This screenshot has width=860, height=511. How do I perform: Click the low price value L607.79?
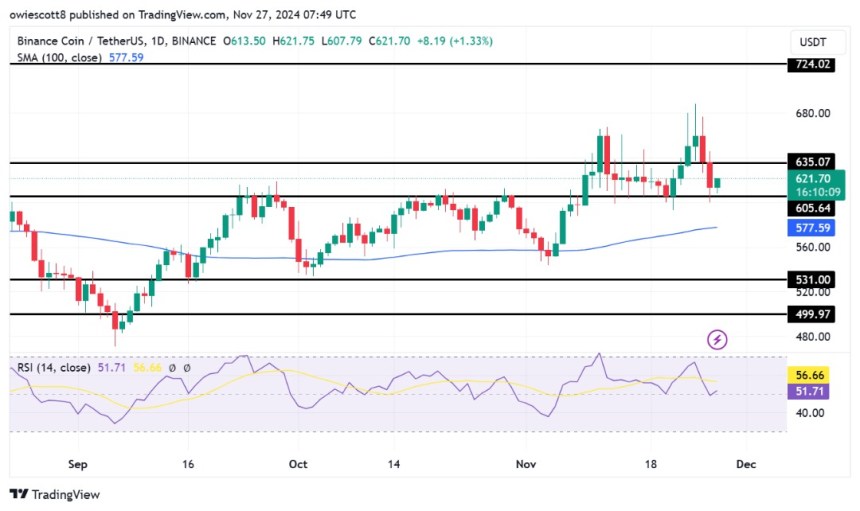(342, 41)
